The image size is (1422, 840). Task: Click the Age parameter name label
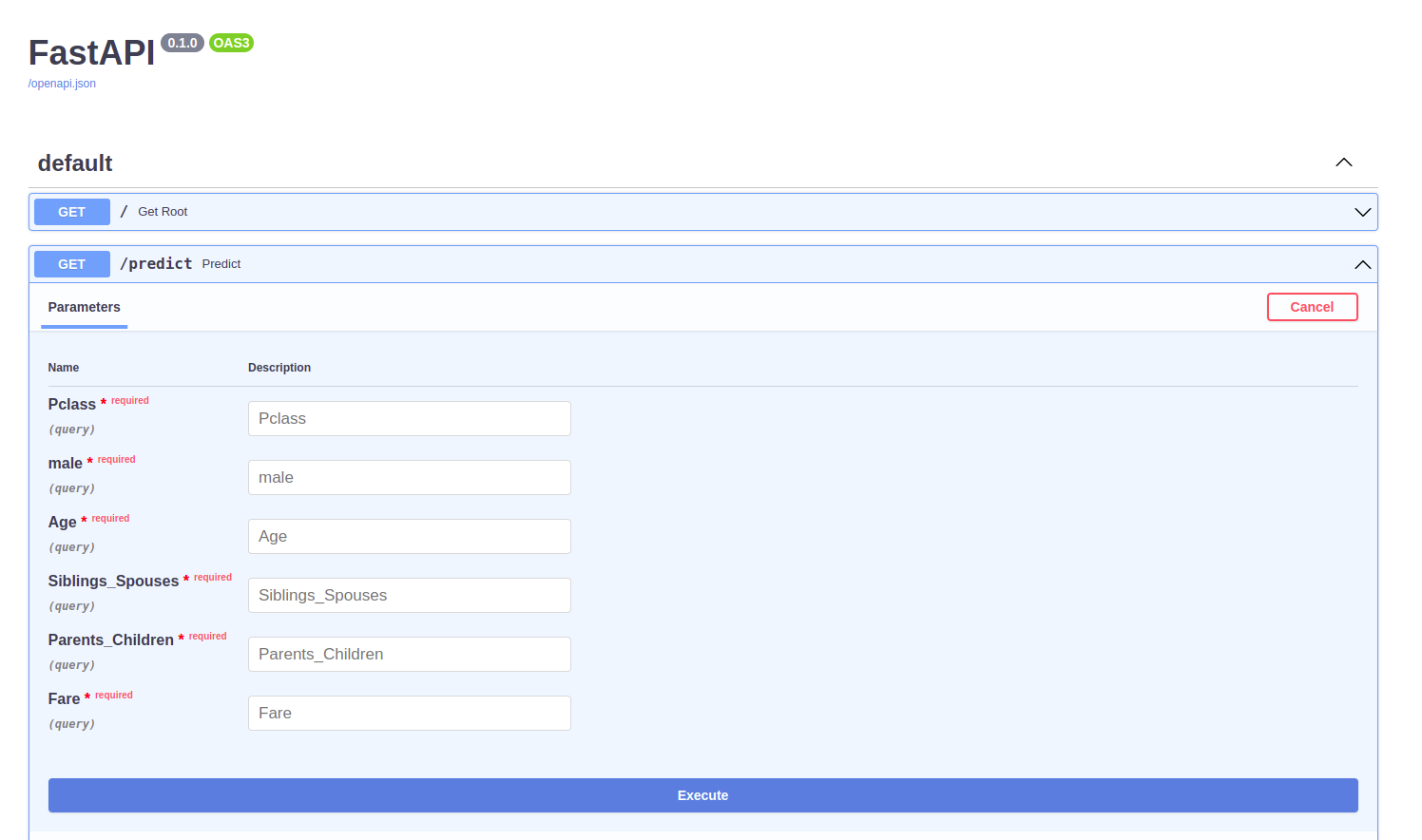click(62, 523)
